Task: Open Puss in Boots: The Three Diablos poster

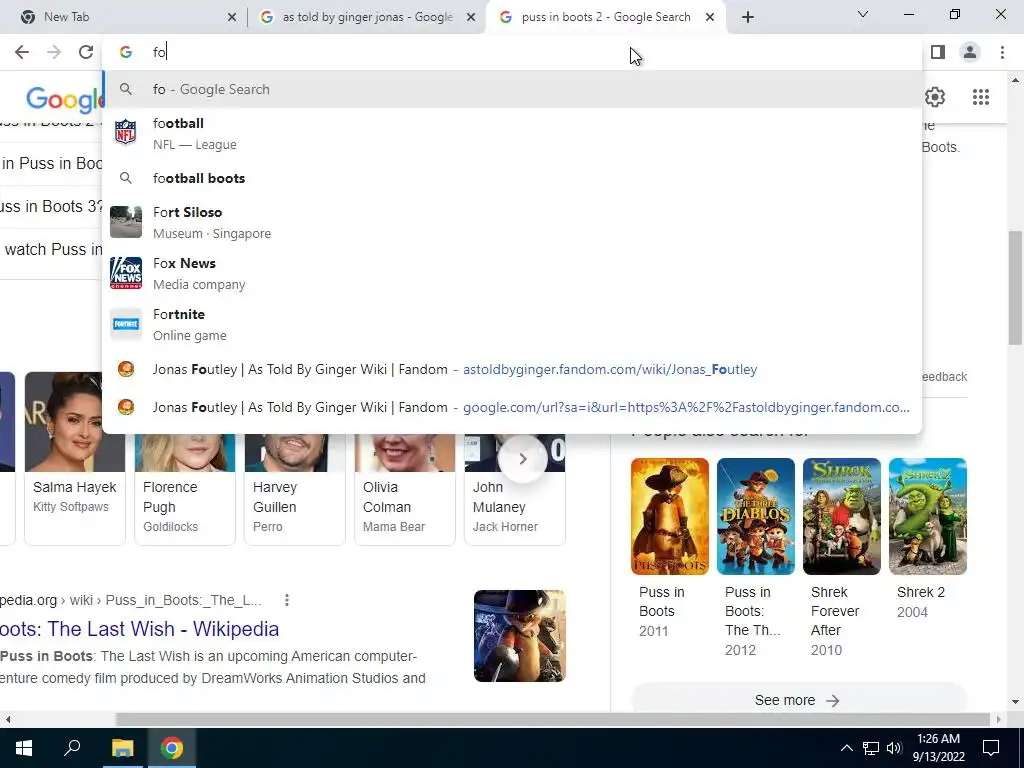Action: point(756,517)
